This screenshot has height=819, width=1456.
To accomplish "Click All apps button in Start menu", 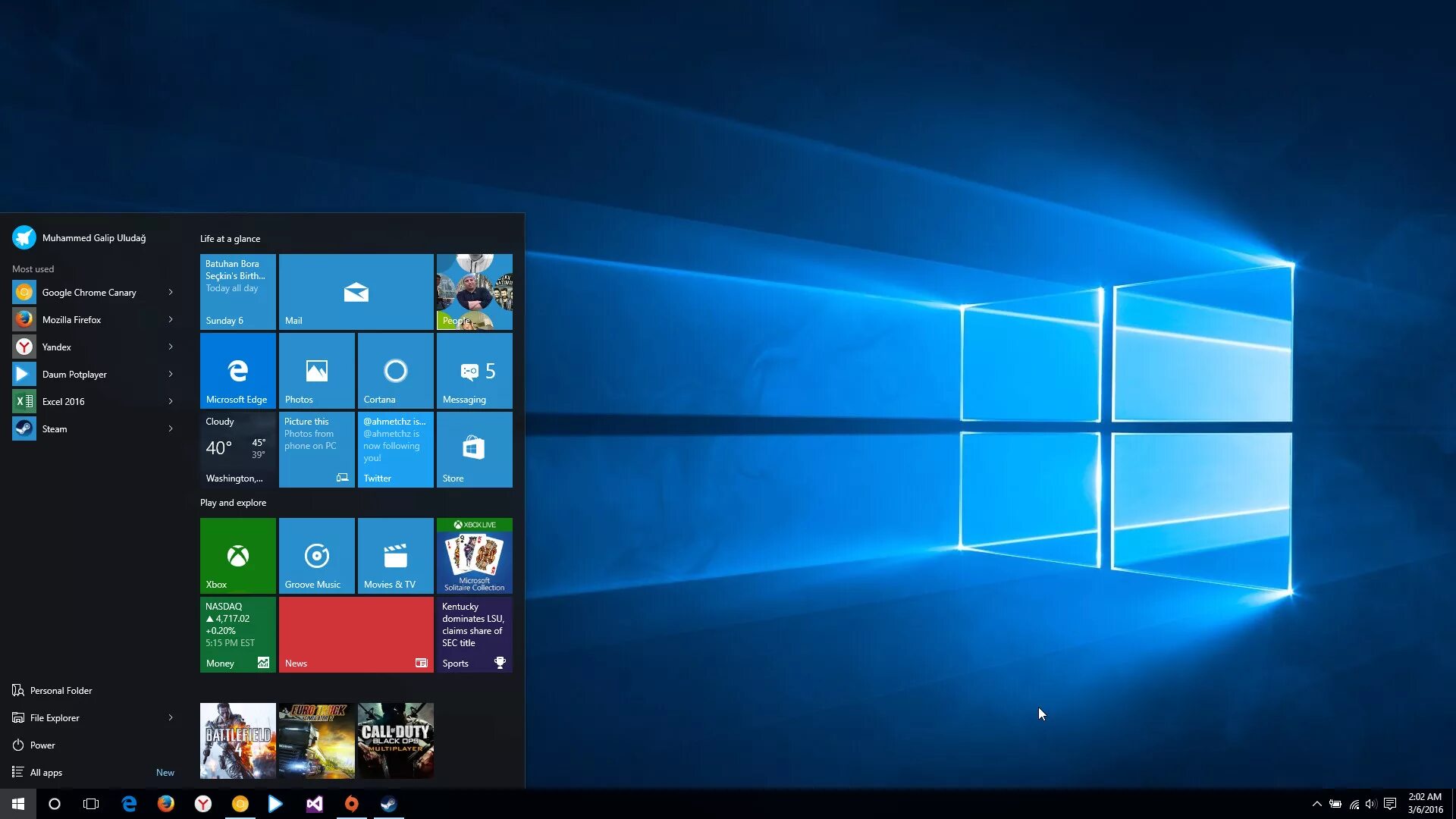I will point(46,771).
